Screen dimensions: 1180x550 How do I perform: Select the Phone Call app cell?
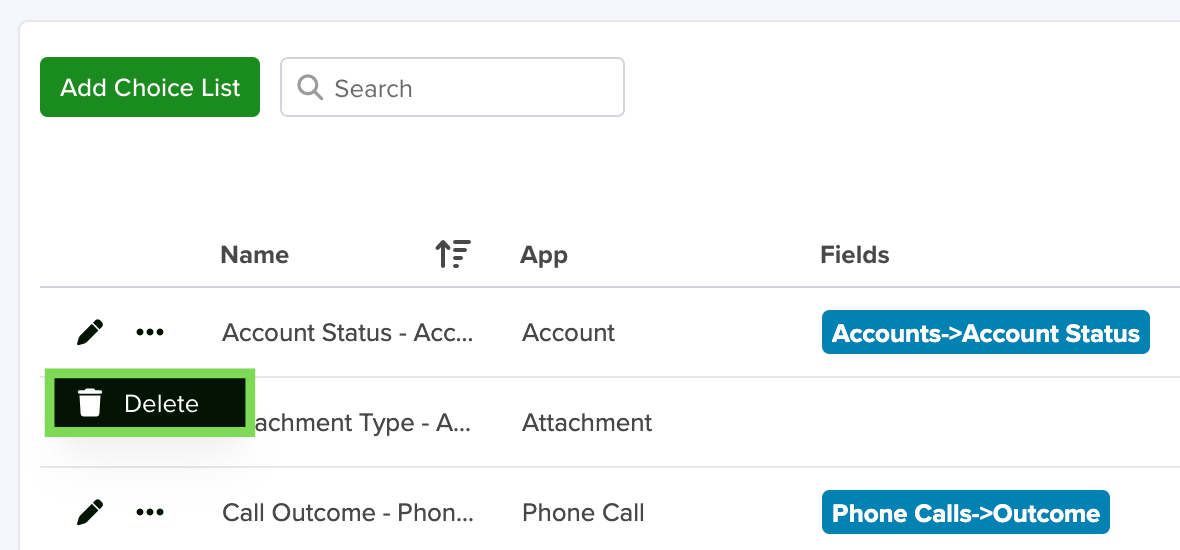point(583,513)
